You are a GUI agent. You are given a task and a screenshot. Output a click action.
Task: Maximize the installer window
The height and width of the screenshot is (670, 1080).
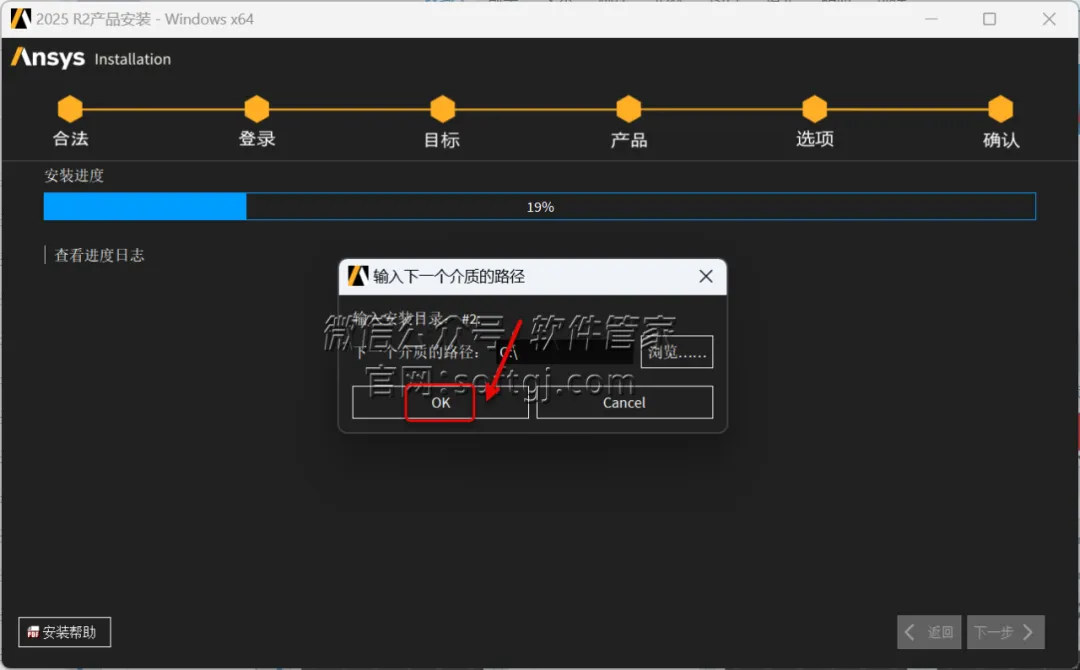click(989, 19)
